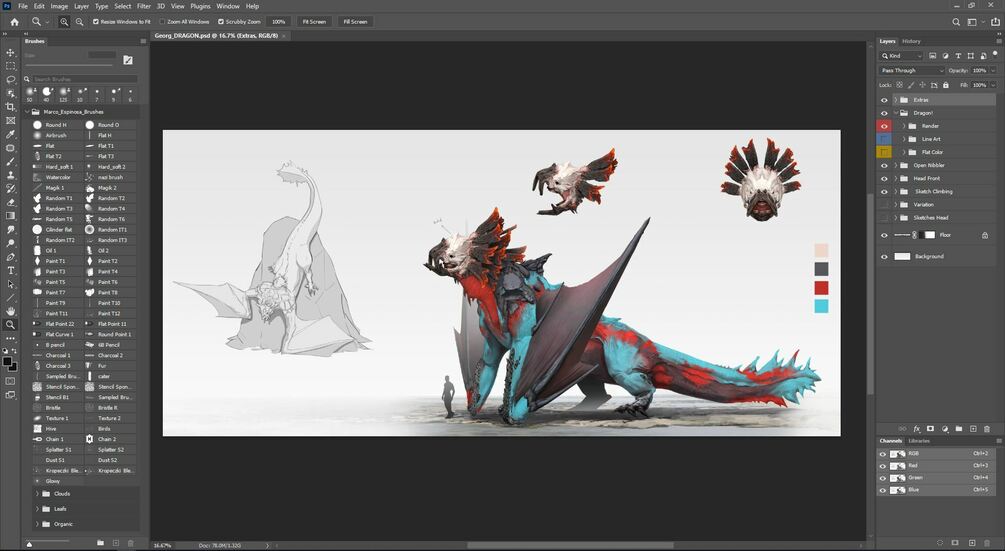Select the Lasso tool
The width and height of the screenshot is (1005, 551).
point(10,80)
